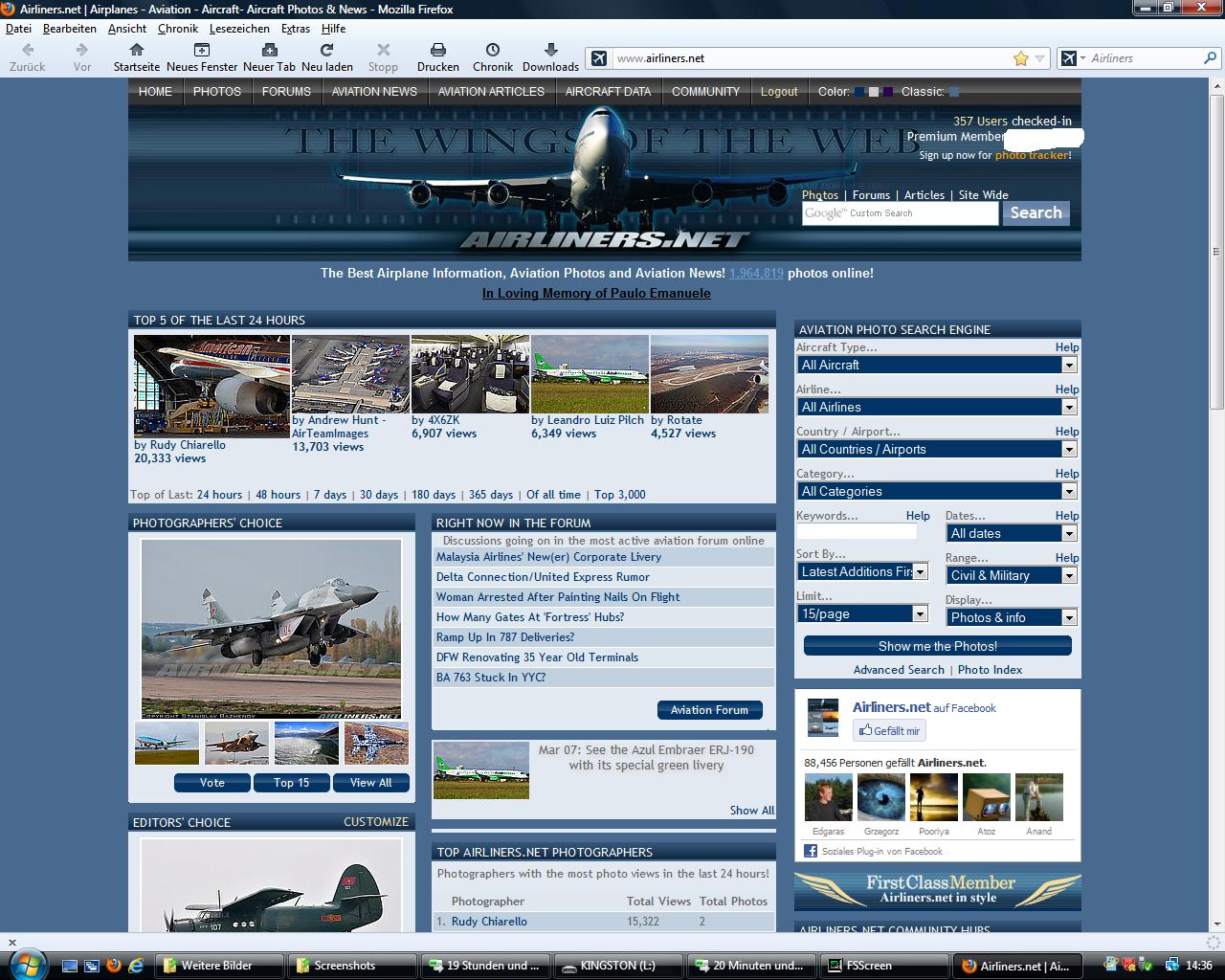Launch Internet Explorer from the Quick Launch bar
Screen dimensions: 1225x980
(136, 966)
